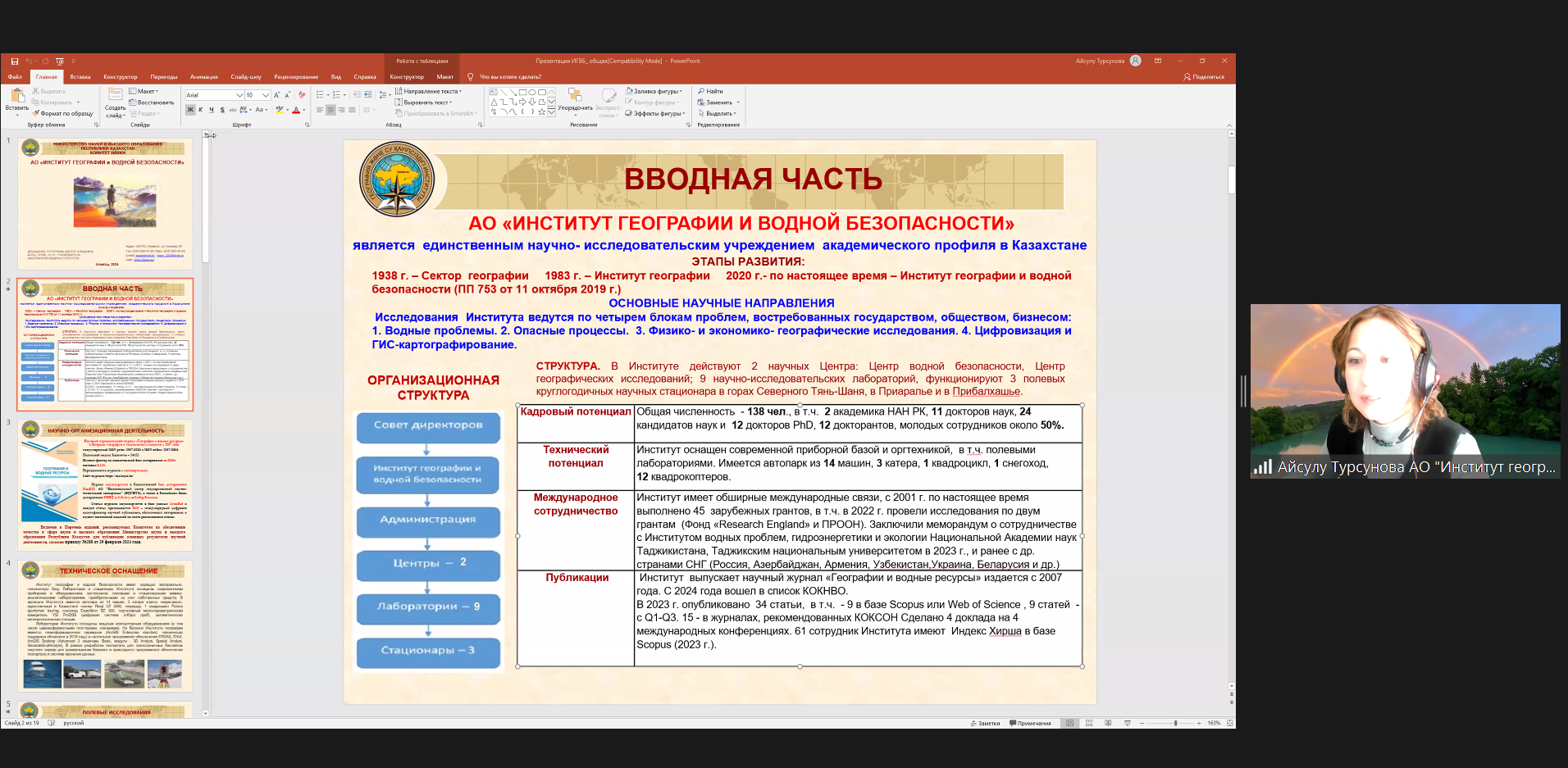The height and width of the screenshot is (768, 1568).
Task: Align text left
Action: [320, 110]
